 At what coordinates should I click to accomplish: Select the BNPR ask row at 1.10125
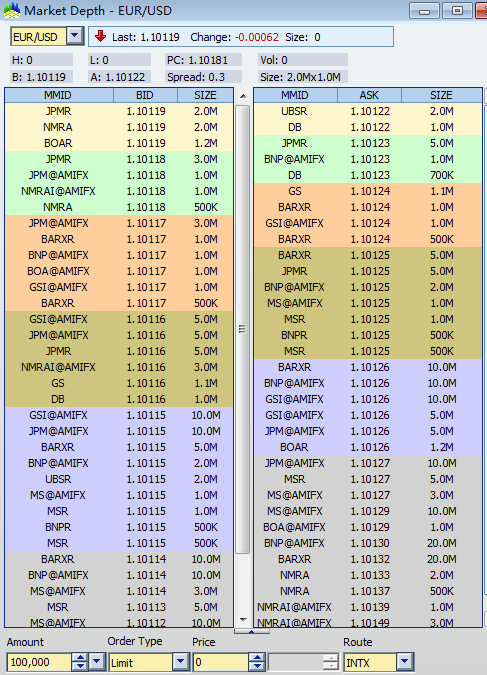(x=368, y=335)
